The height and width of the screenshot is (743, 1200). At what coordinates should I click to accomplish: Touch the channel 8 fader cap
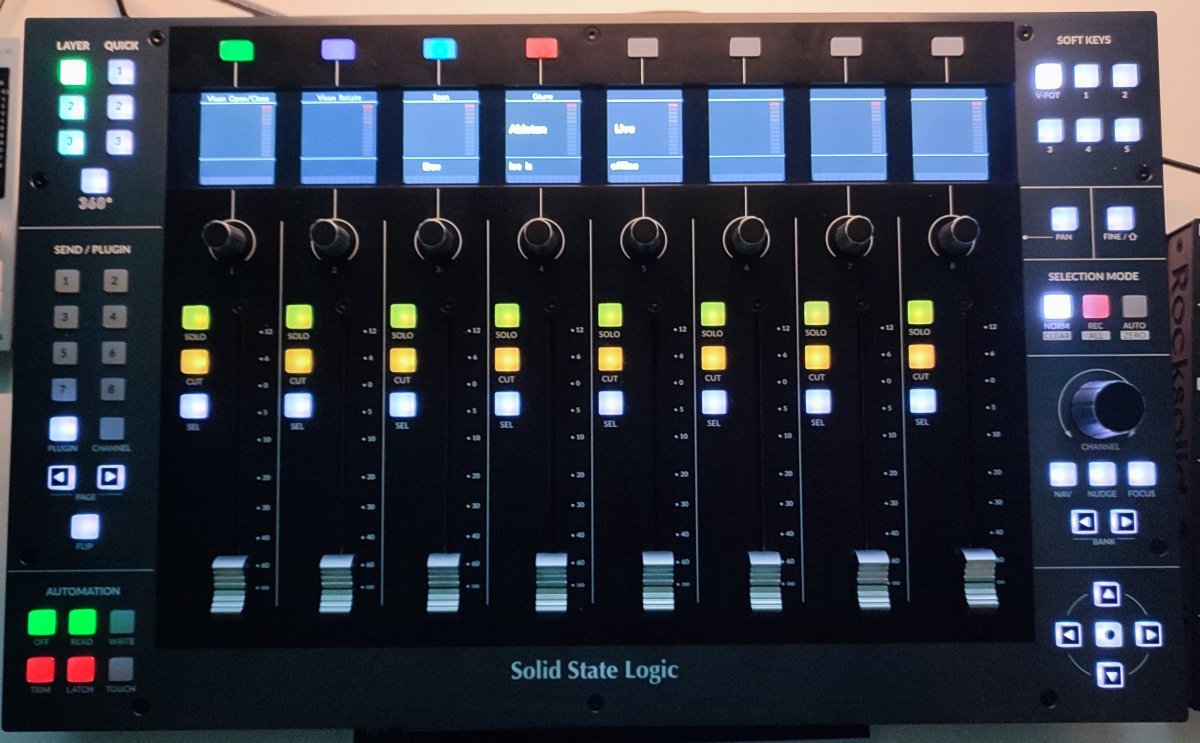(980, 577)
